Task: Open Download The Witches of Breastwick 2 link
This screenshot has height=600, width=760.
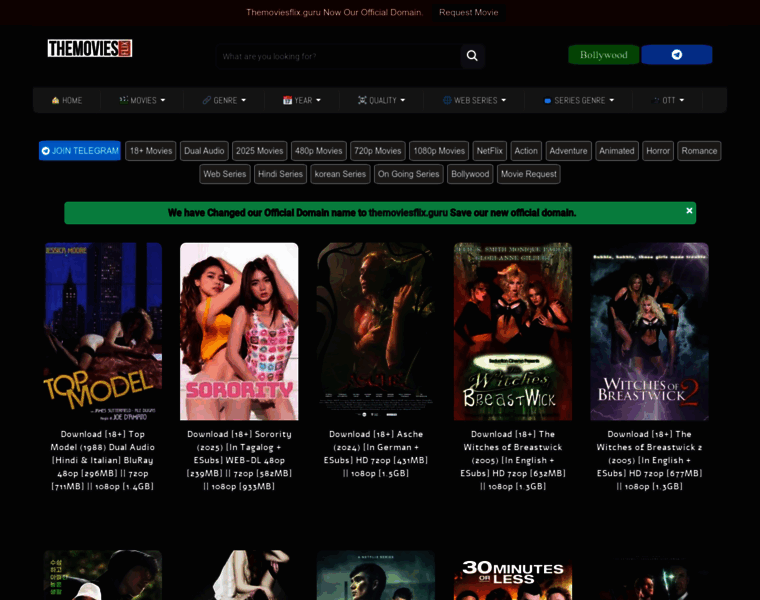Action: click(649, 460)
